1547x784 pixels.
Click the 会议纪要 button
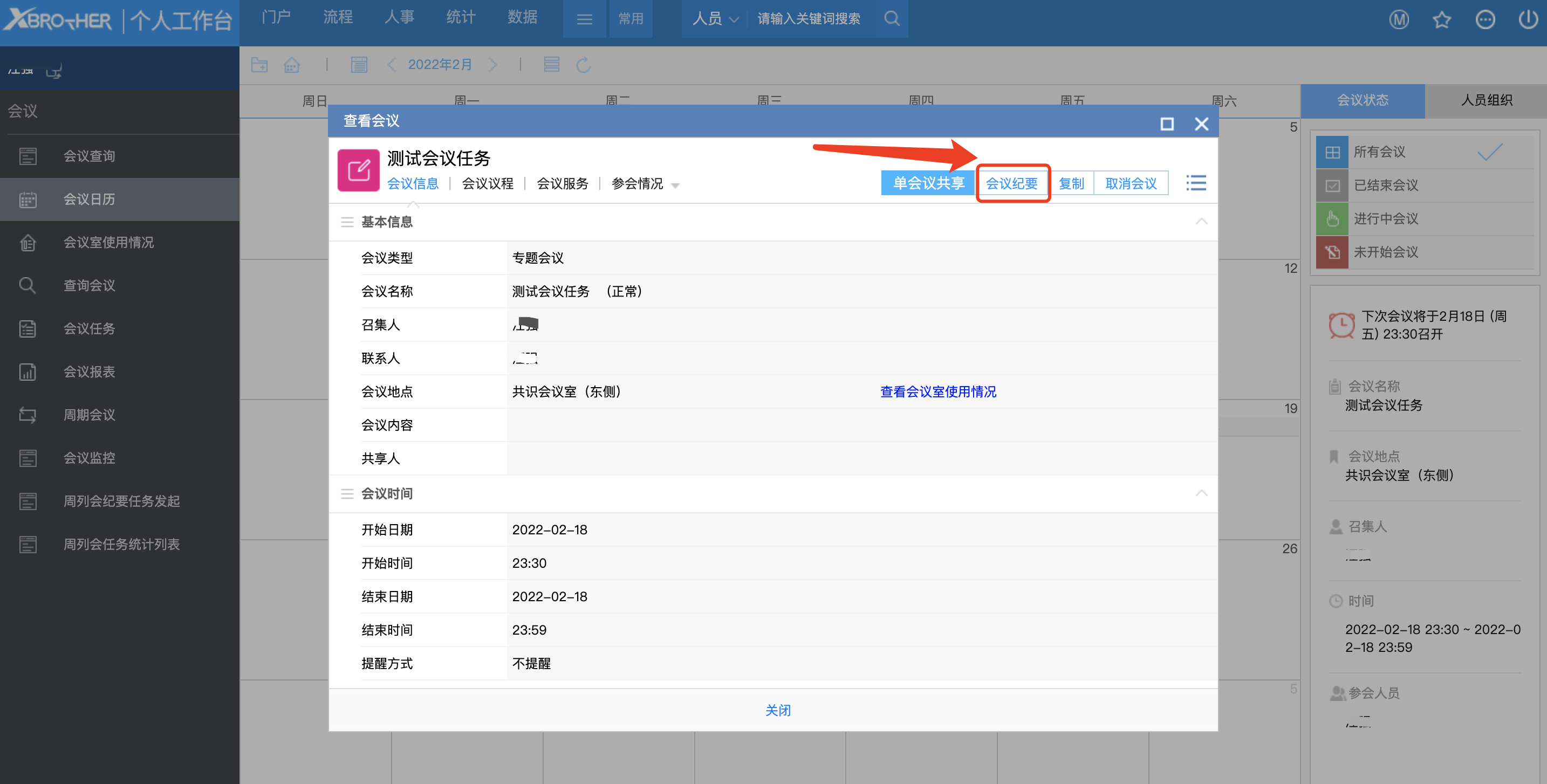1012,183
